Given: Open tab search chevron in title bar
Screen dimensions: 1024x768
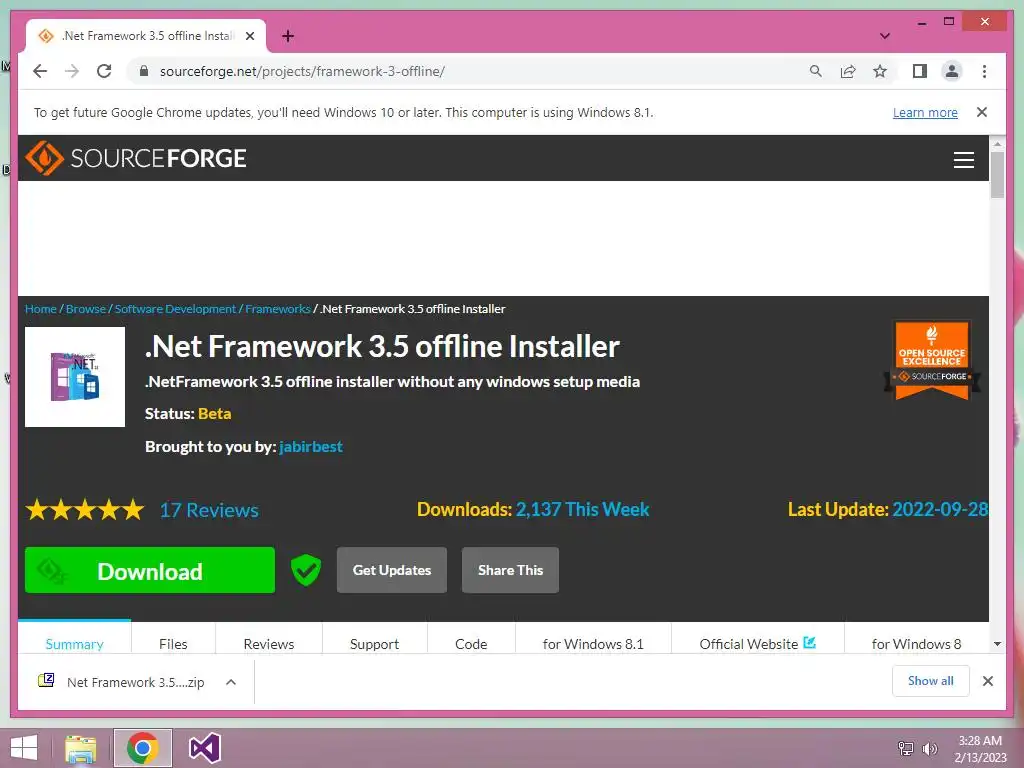Looking at the screenshot, I should click(x=884, y=36).
